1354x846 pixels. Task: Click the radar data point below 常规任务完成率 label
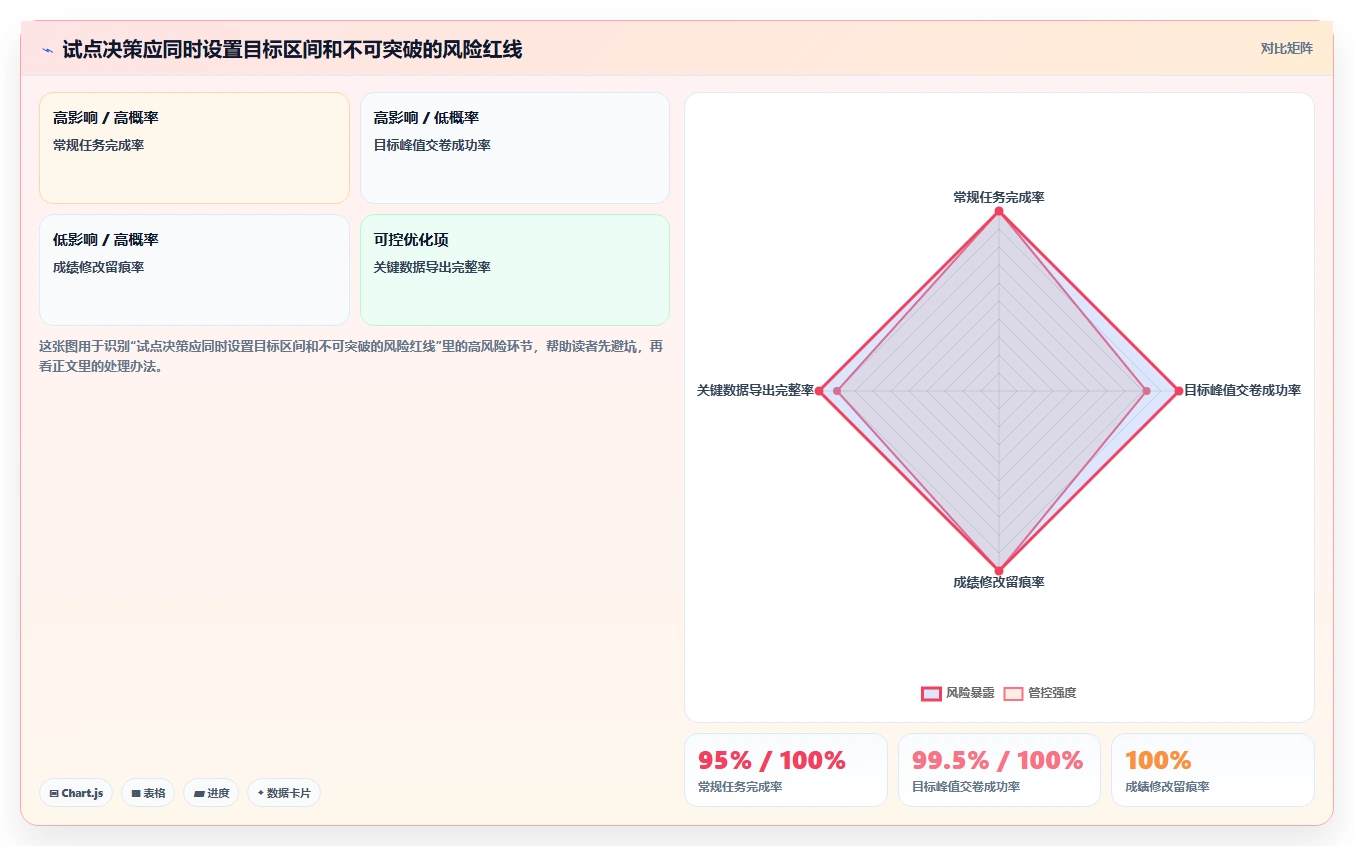coord(999,211)
